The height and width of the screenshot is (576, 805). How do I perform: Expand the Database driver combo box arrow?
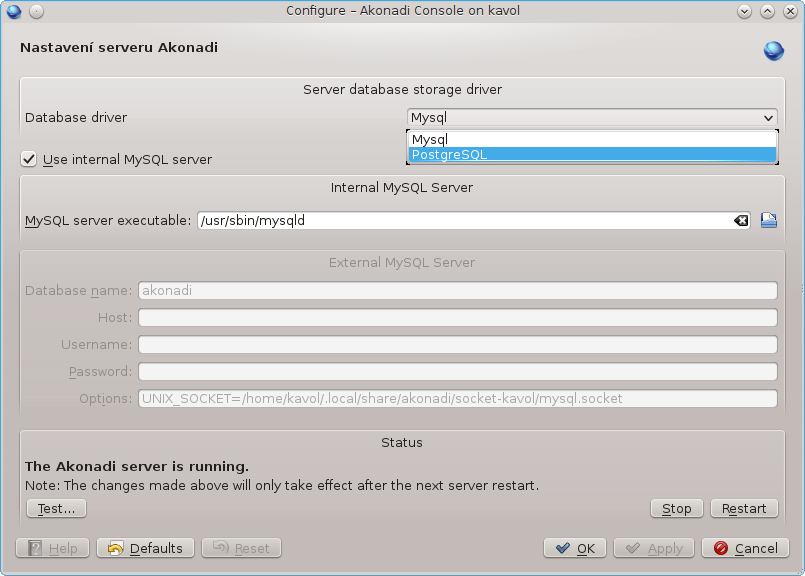[768, 118]
